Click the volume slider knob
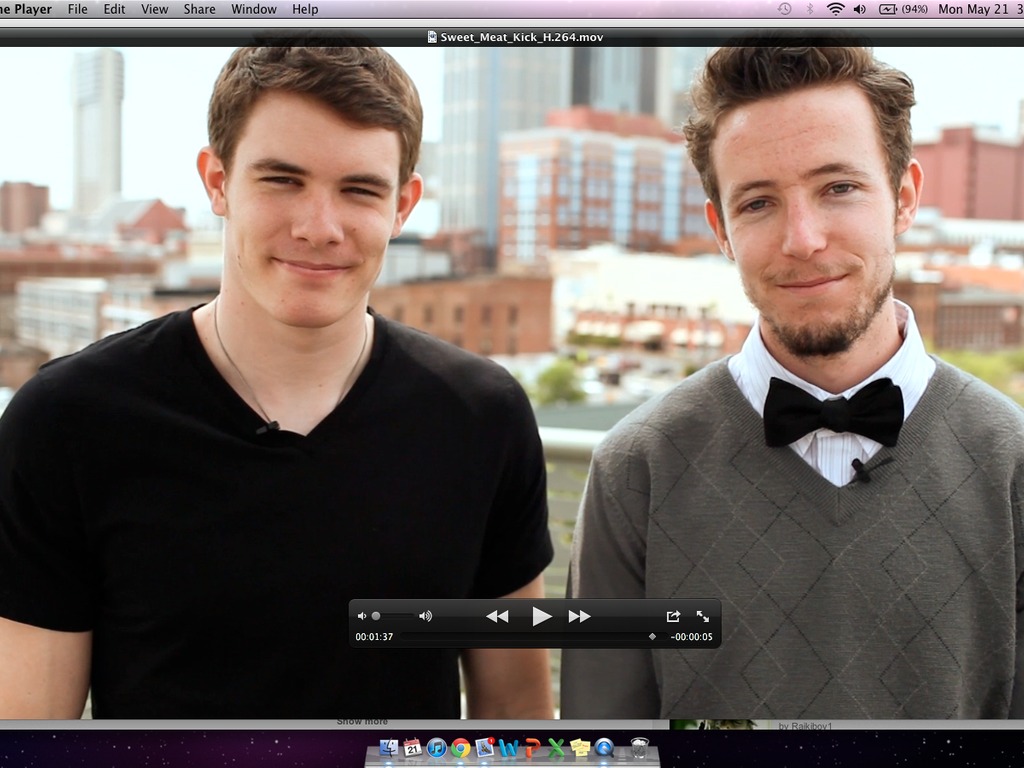This screenshot has height=768, width=1024. pyautogui.click(x=376, y=616)
